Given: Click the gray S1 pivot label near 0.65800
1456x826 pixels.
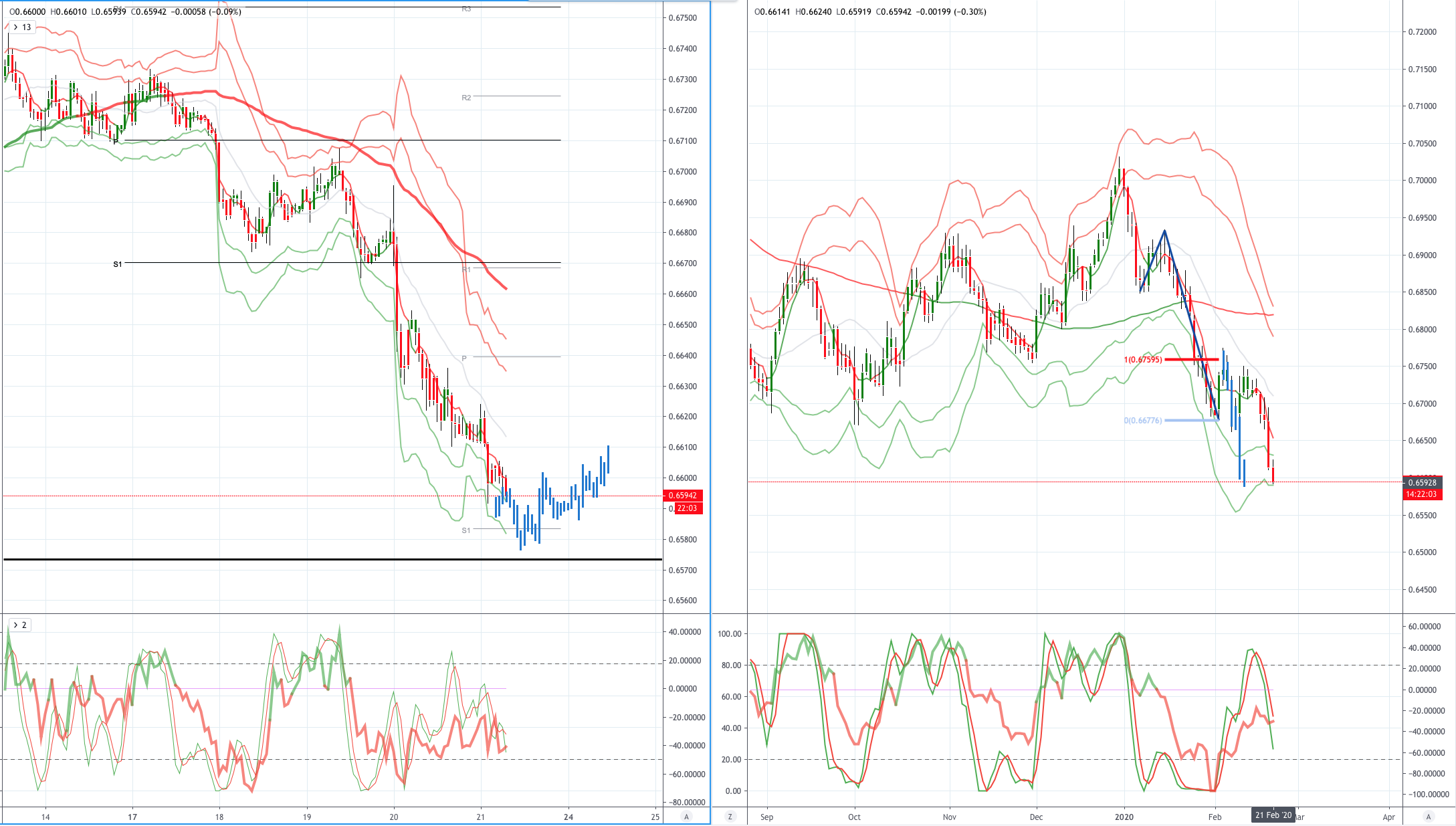Looking at the screenshot, I should tap(466, 530).
